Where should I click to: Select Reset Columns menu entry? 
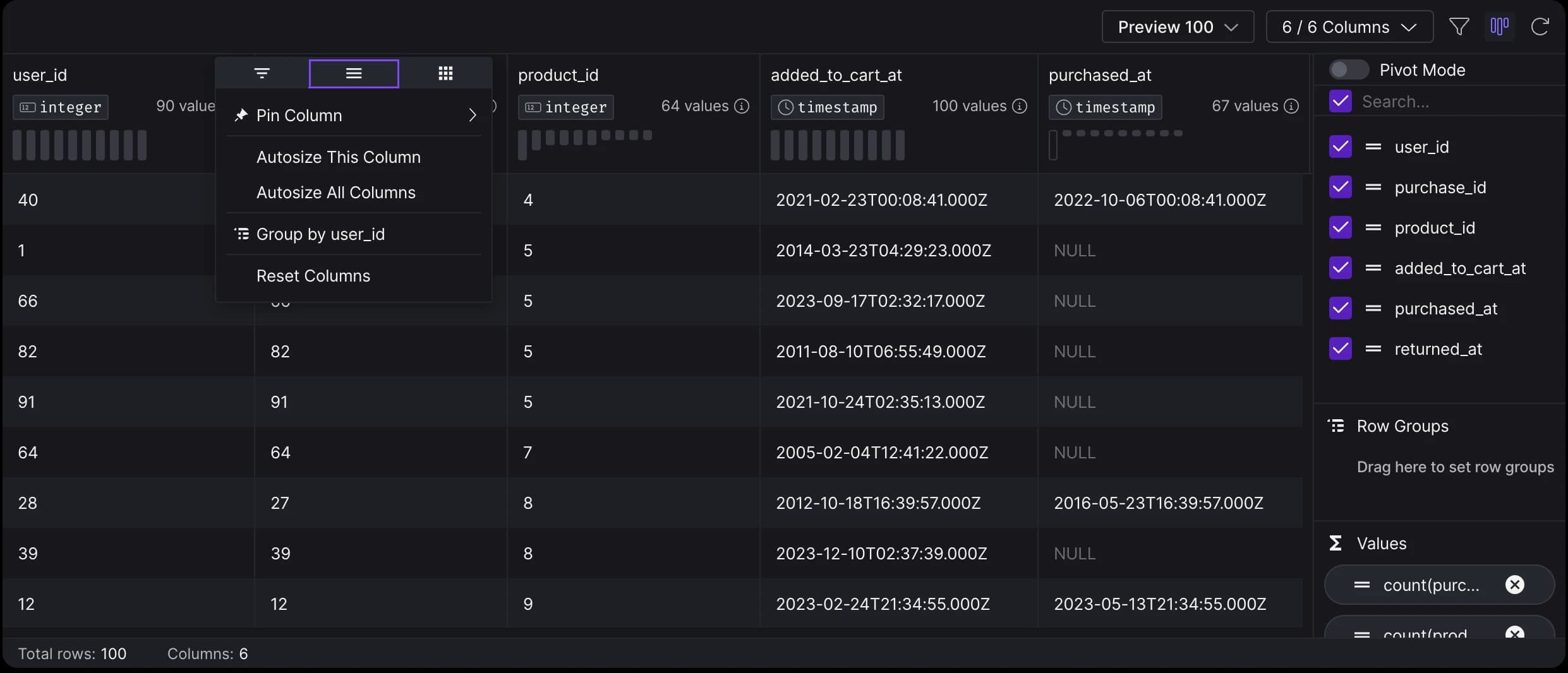pyautogui.click(x=354, y=275)
